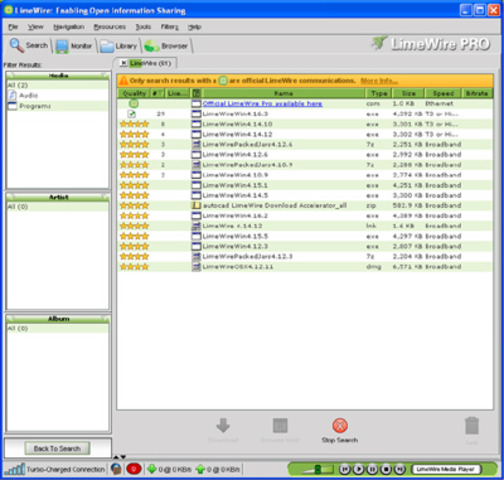
Task: Sort results by Size column
Action: pos(408,93)
